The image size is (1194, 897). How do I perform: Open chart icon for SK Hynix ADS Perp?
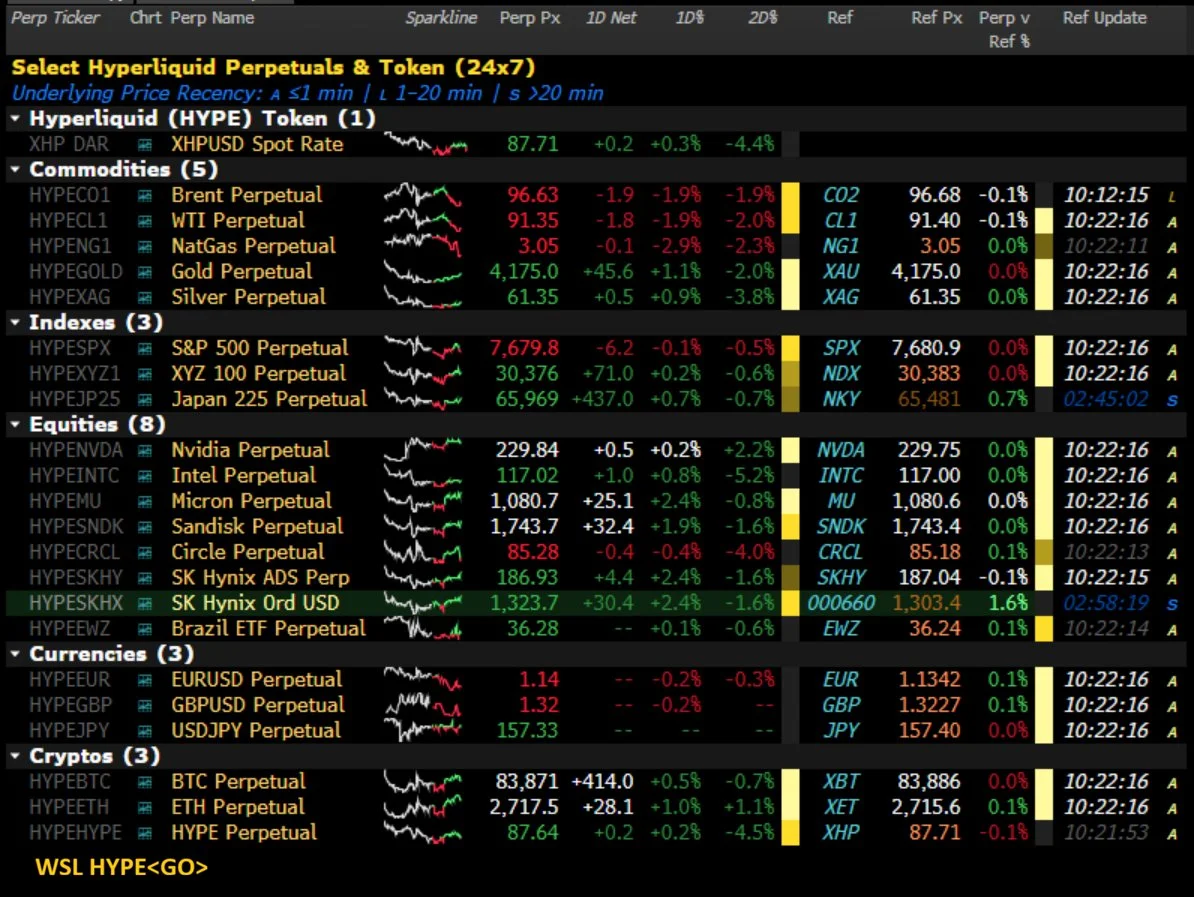point(145,578)
